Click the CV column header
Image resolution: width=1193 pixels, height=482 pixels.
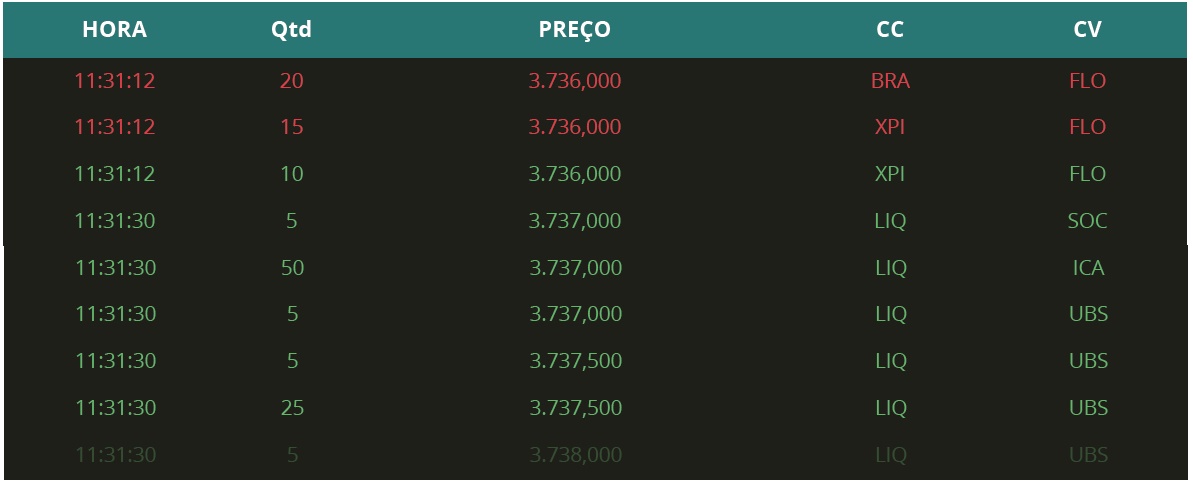coord(1087,30)
